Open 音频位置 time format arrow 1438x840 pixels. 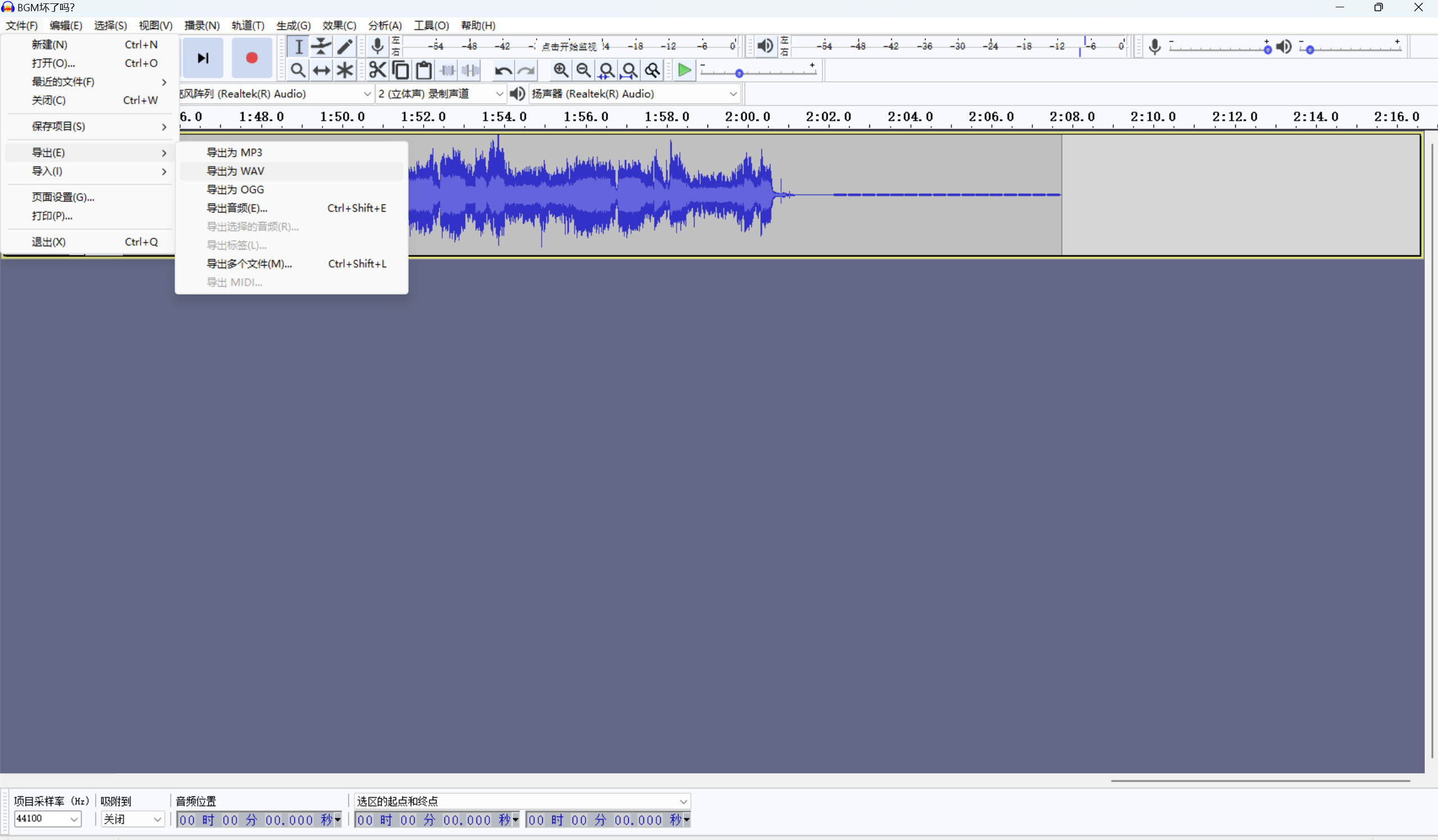click(338, 820)
